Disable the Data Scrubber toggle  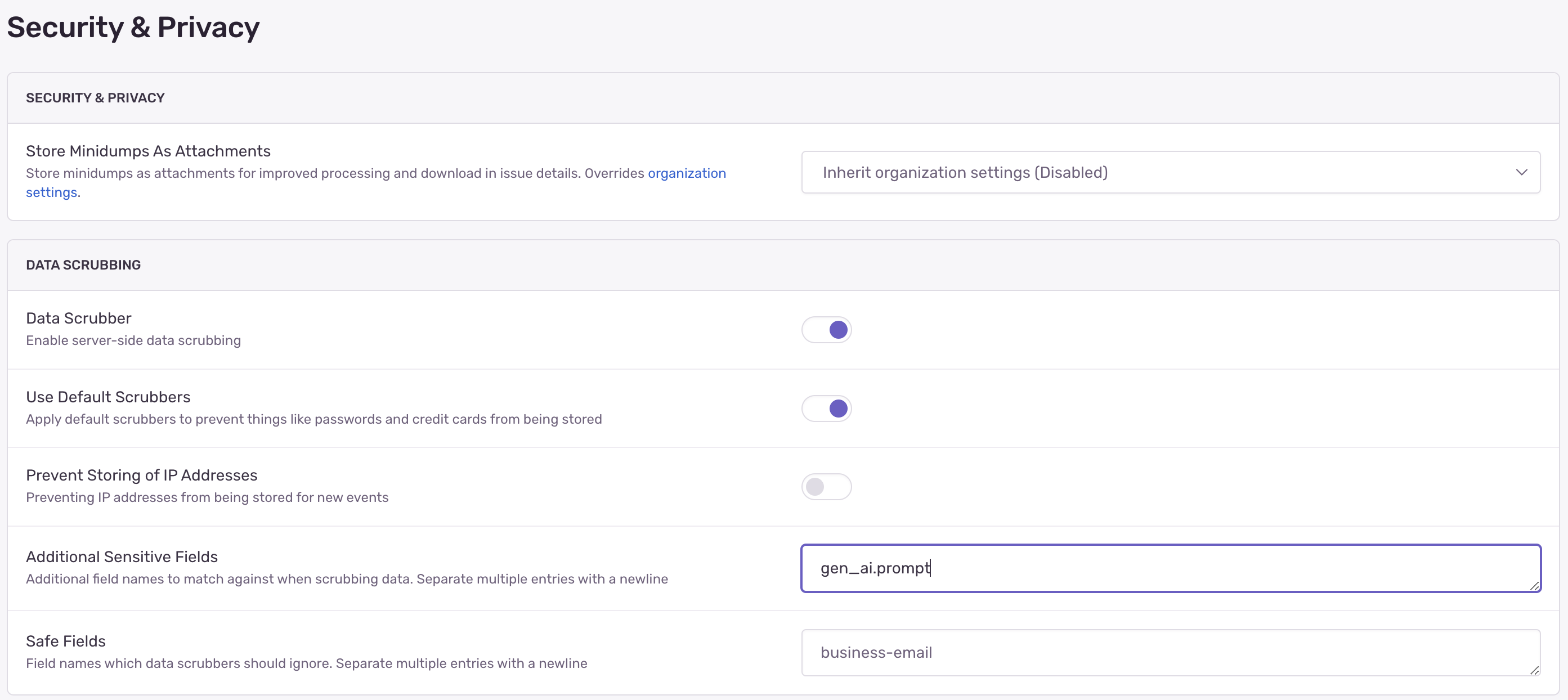(x=826, y=330)
